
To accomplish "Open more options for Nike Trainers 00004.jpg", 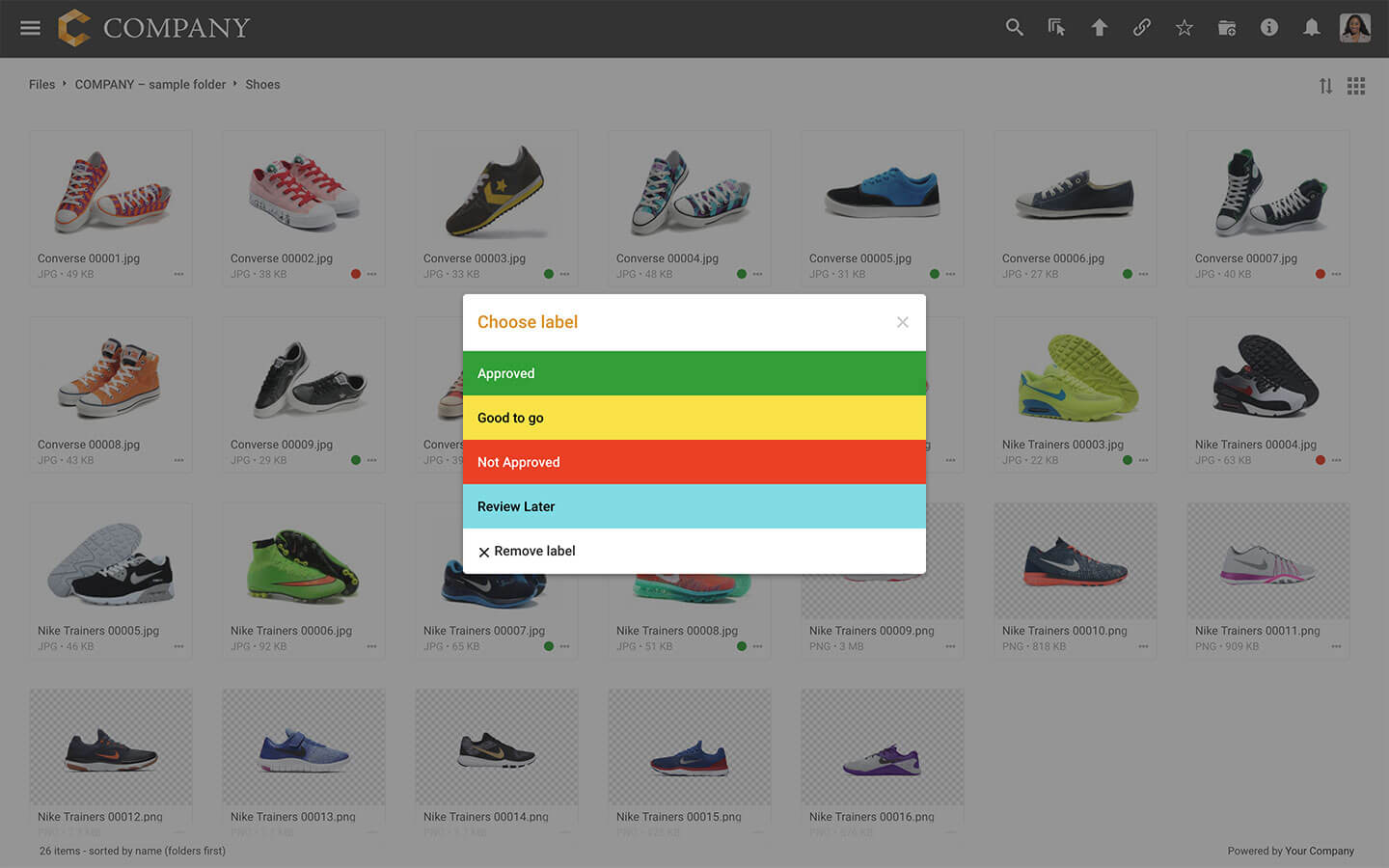I will (x=1336, y=460).
